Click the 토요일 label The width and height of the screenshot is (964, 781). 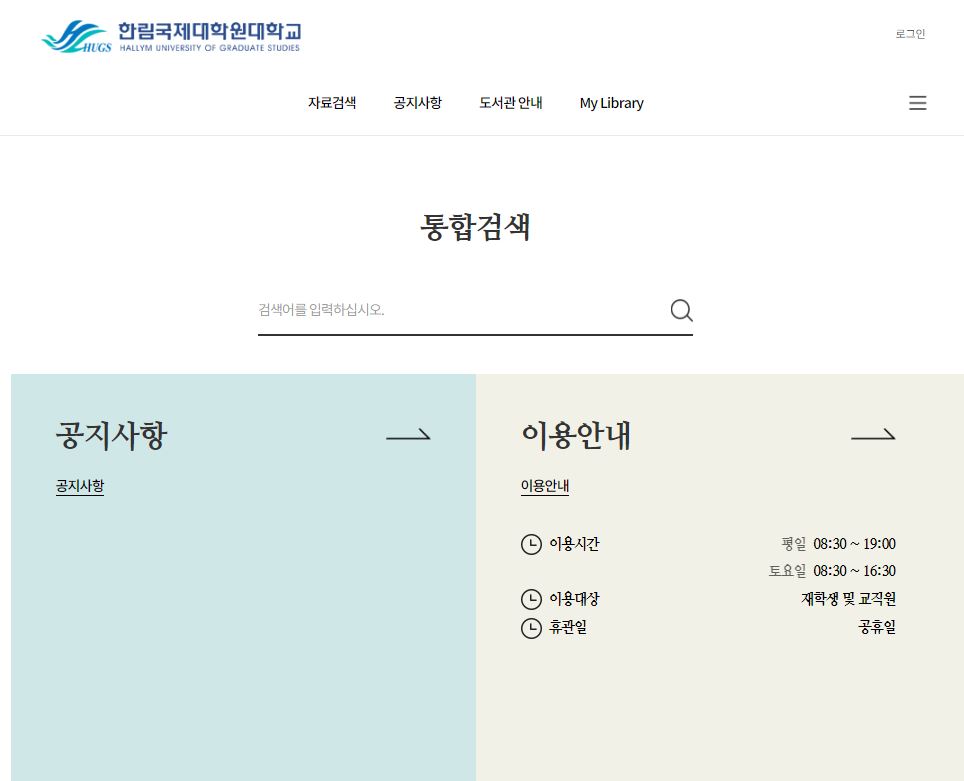click(788, 571)
